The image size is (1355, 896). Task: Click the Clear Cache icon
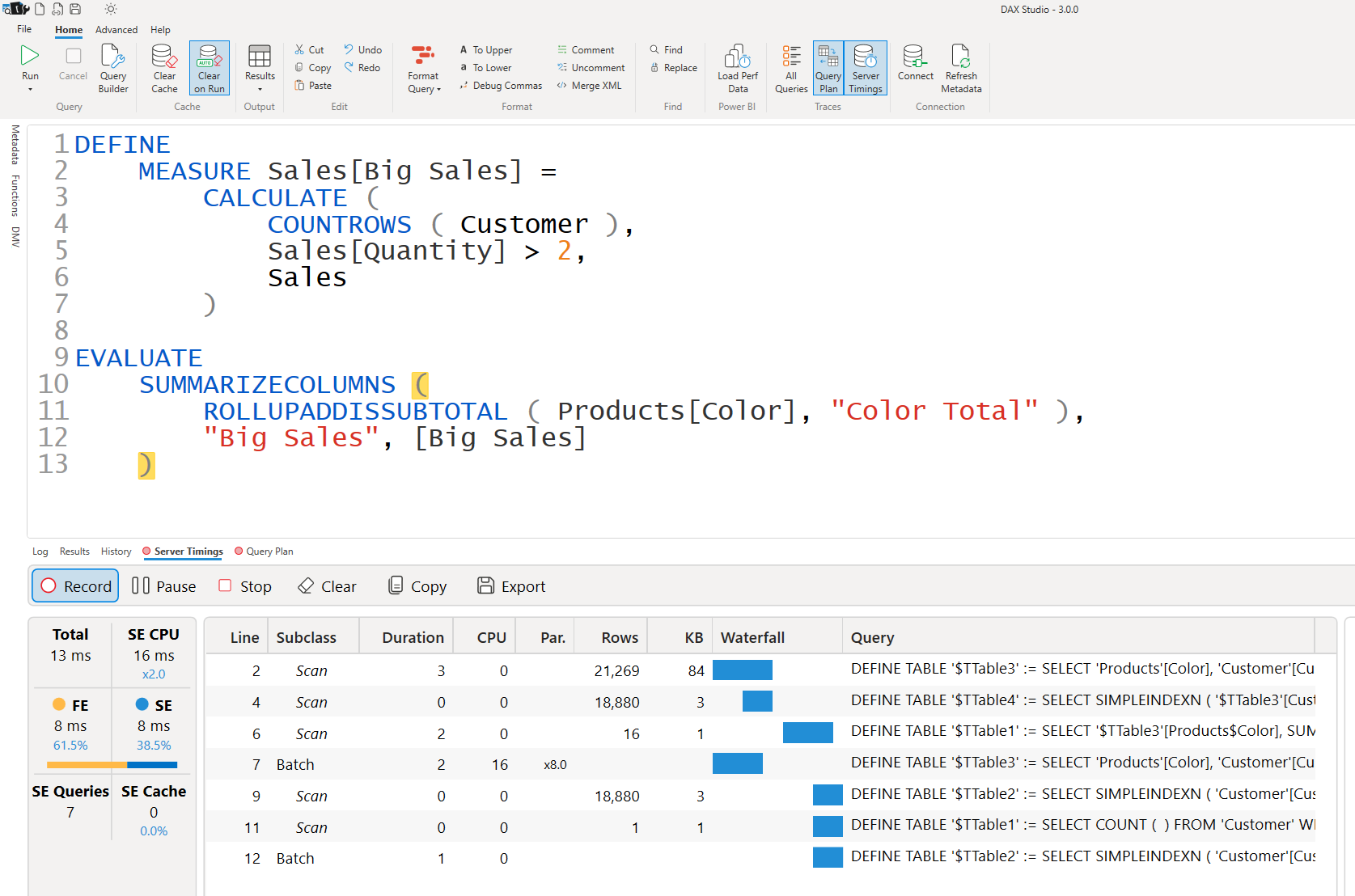pos(164,68)
